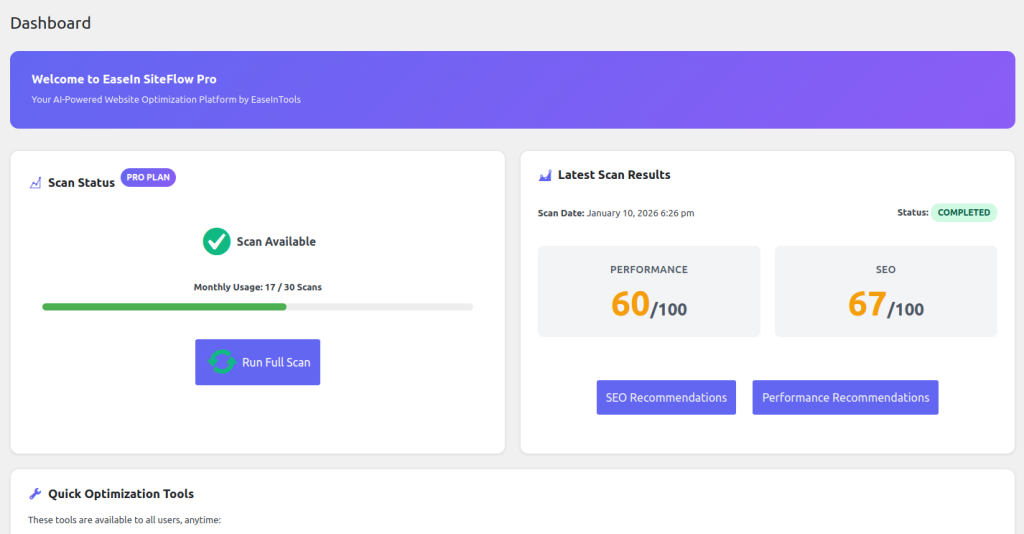Click the AI-Powered Website Optimization Platform subtitle
Screen dimensions: 1024x534
(x=166, y=100)
